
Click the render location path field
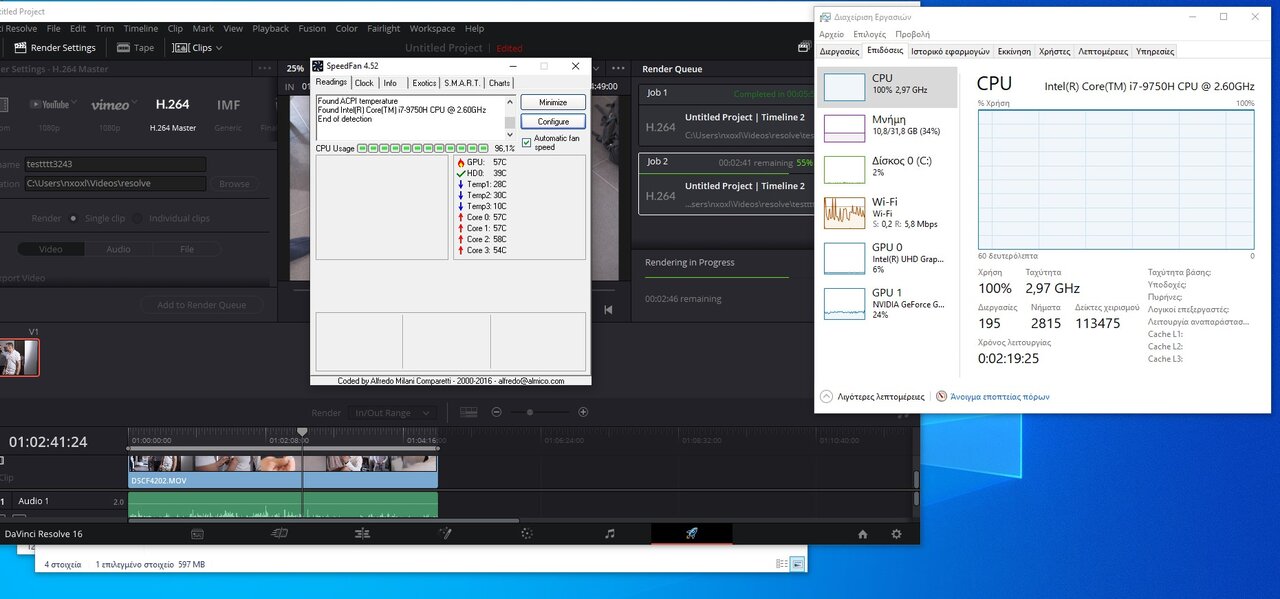click(116, 184)
